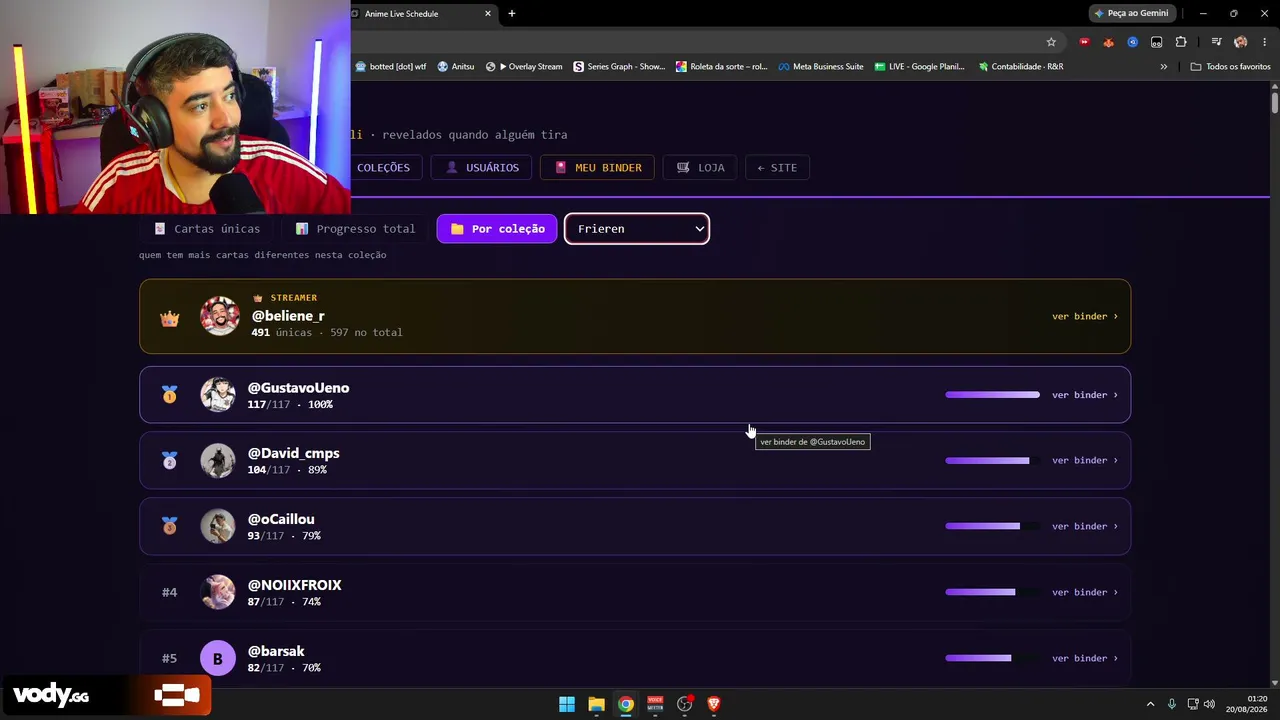The width and height of the screenshot is (1280, 720).
Task: Open the MEU BINDER nav tab
Action: click(x=597, y=168)
